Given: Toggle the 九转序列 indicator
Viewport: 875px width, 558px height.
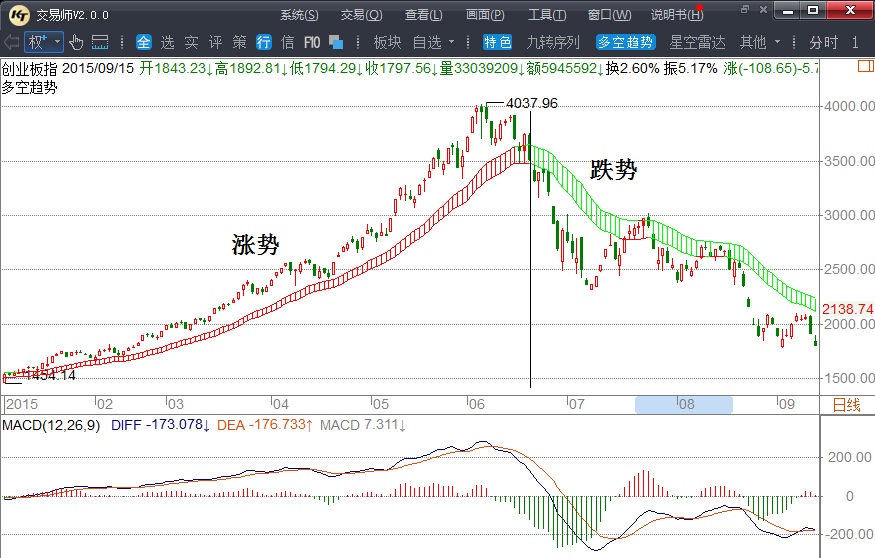Looking at the screenshot, I should (x=553, y=42).
